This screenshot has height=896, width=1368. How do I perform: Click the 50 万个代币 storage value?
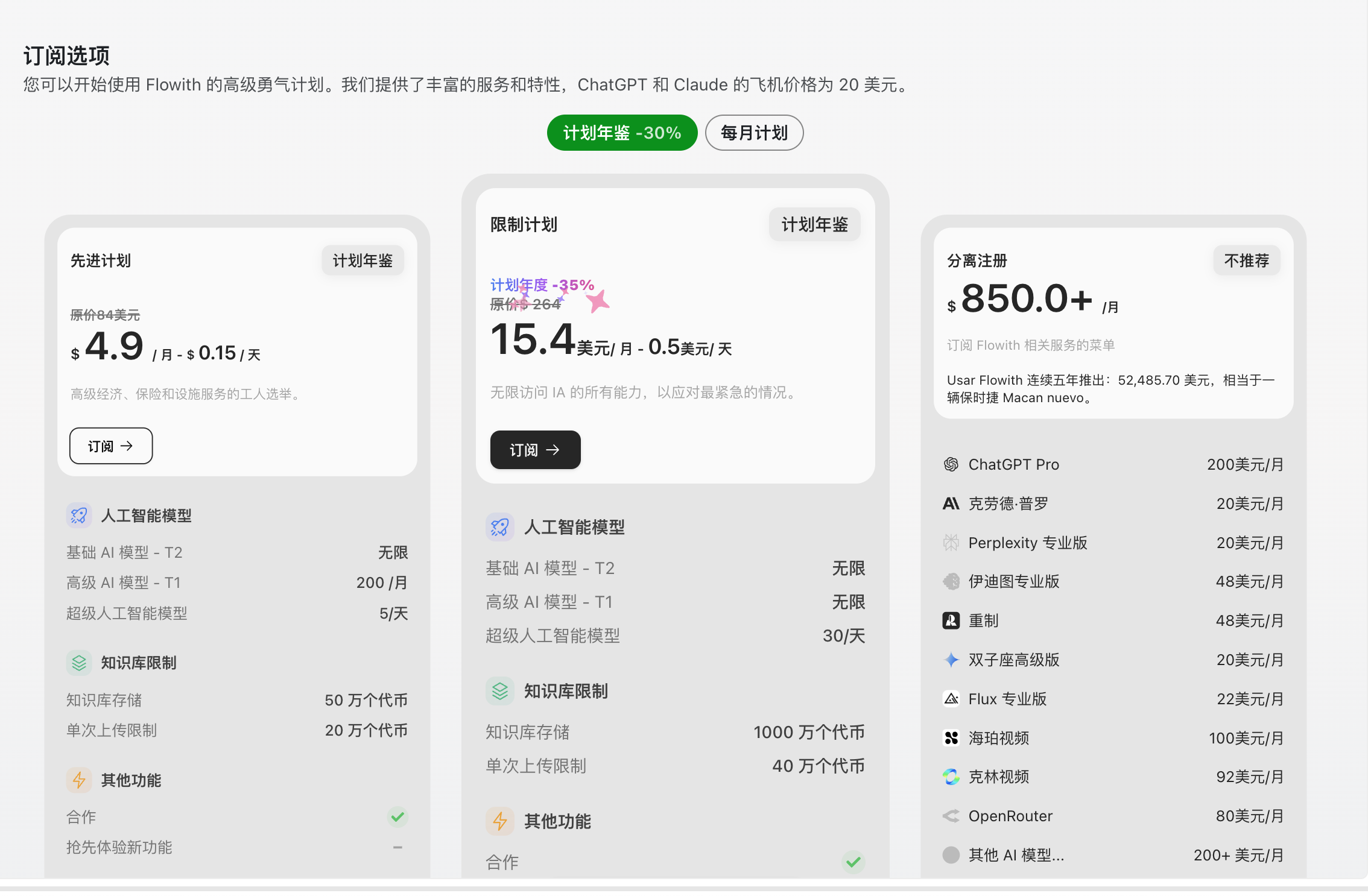366,700
